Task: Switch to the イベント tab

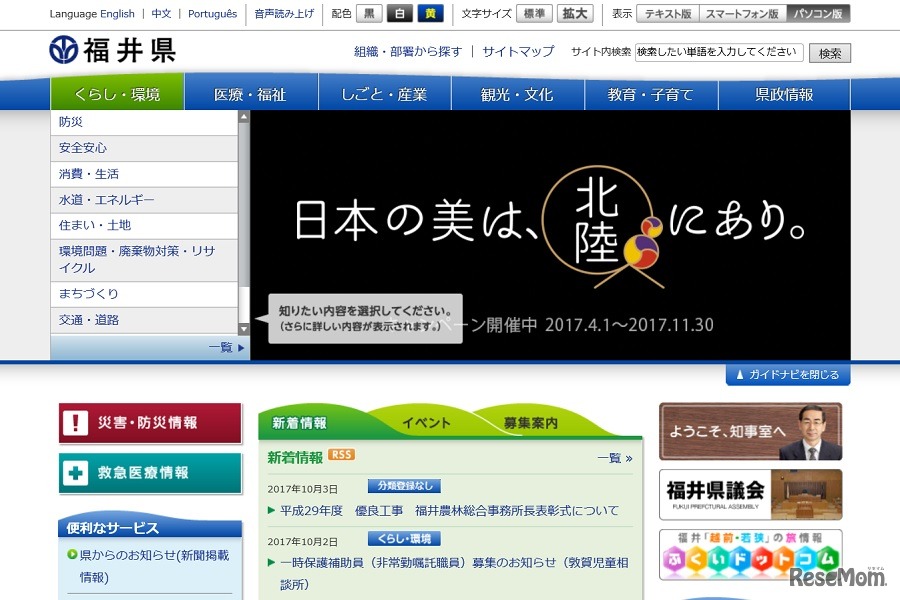Action: click(x=427, y=422)
